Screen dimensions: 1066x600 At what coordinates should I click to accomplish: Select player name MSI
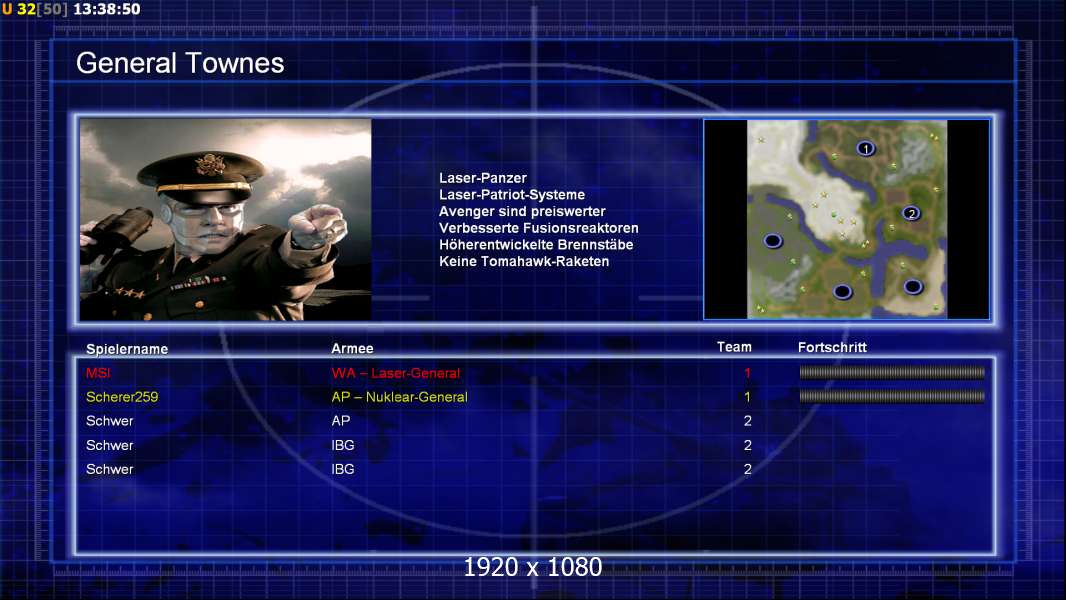pyautogui.click(x=98, y=373)
